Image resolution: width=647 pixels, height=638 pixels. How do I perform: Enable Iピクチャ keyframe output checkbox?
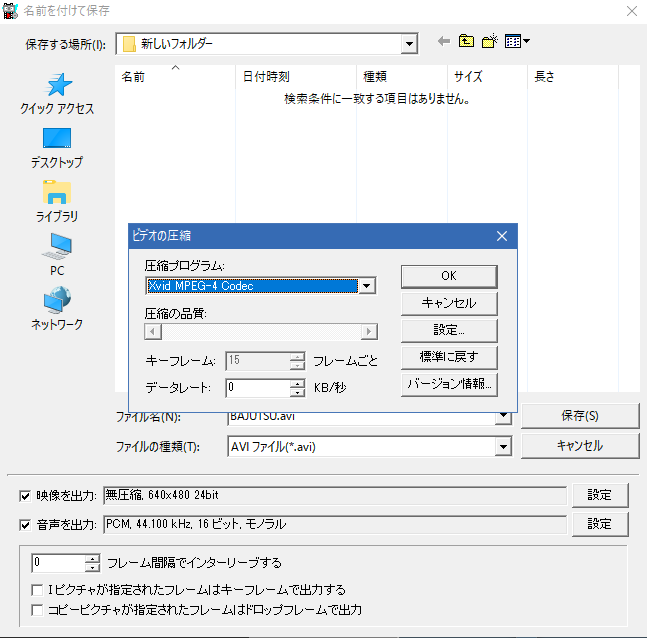pos(39,589)
